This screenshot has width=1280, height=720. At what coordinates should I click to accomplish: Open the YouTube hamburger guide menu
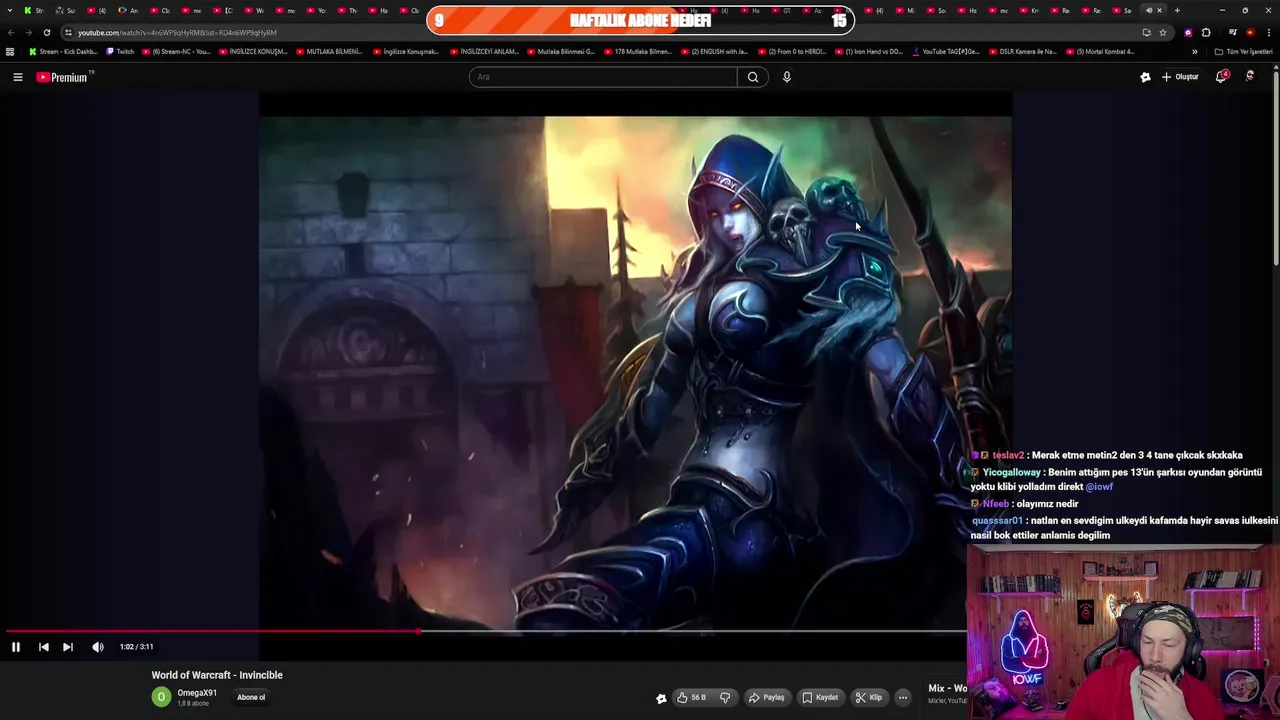click(17, 77)
